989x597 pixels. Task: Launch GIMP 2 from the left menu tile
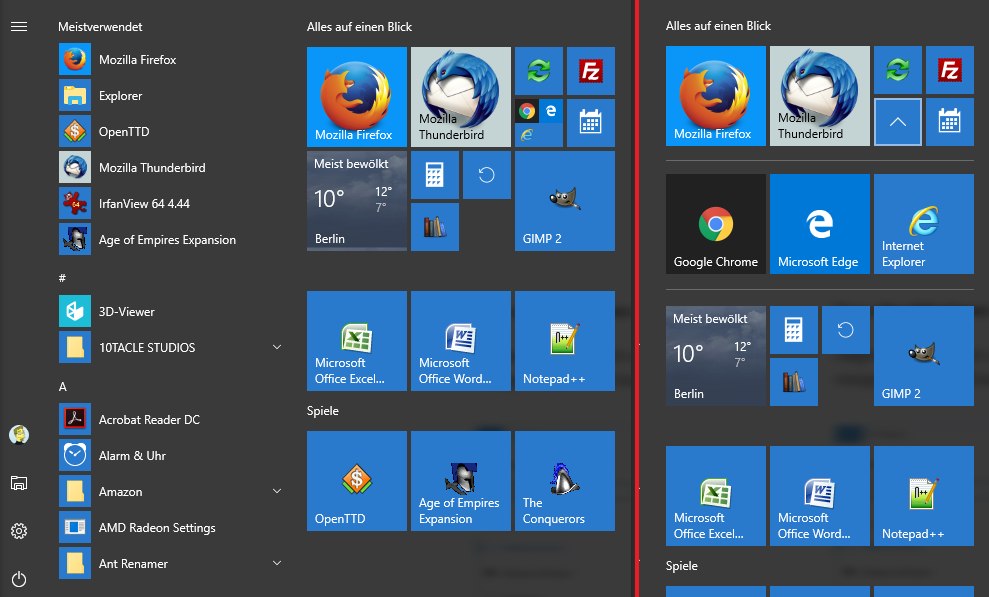click(565, 201)
